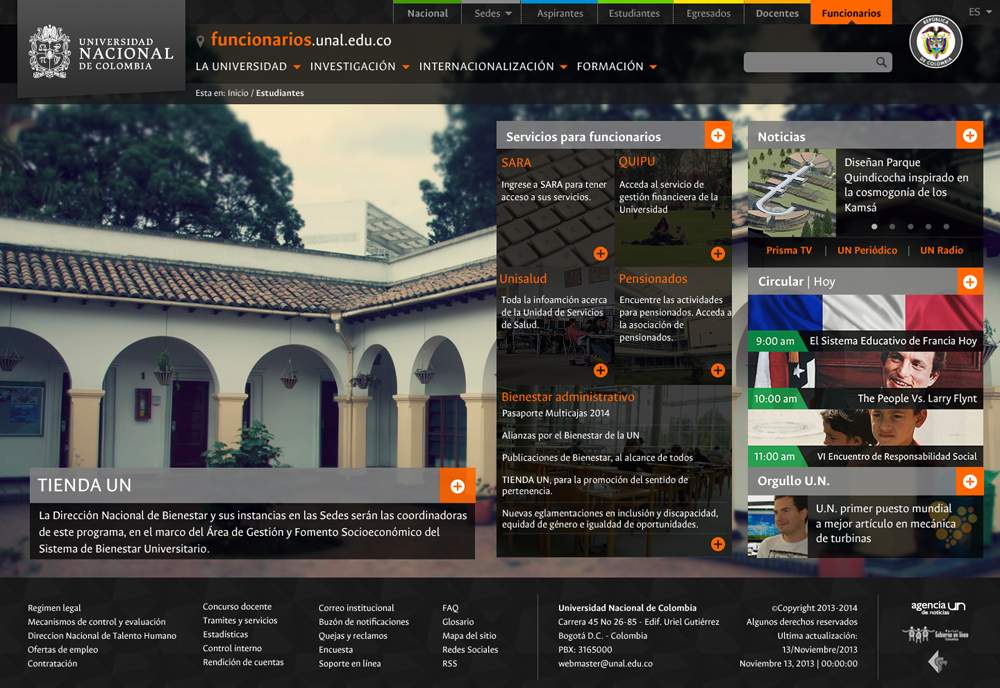Click the plus icon on Noticias header
This screenshot has width=1000, height=688.
pyautogui.click(x=969, y=136)
